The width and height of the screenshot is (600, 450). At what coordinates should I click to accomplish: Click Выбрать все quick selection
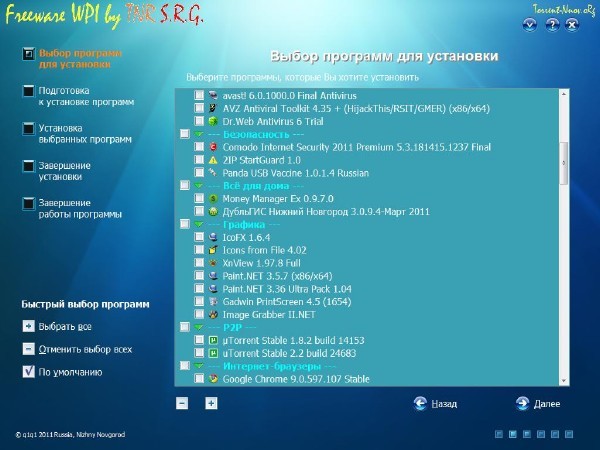pos(57,326)
